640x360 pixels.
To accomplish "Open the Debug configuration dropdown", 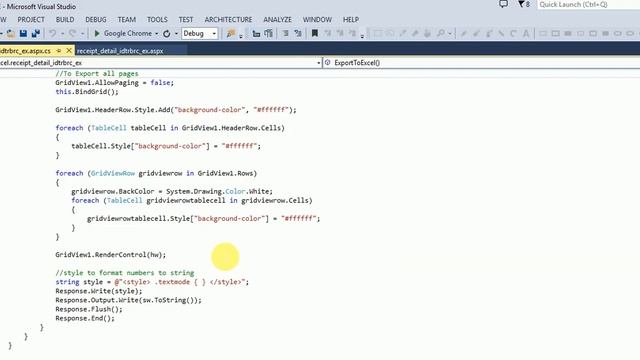I will coord(200,33).
